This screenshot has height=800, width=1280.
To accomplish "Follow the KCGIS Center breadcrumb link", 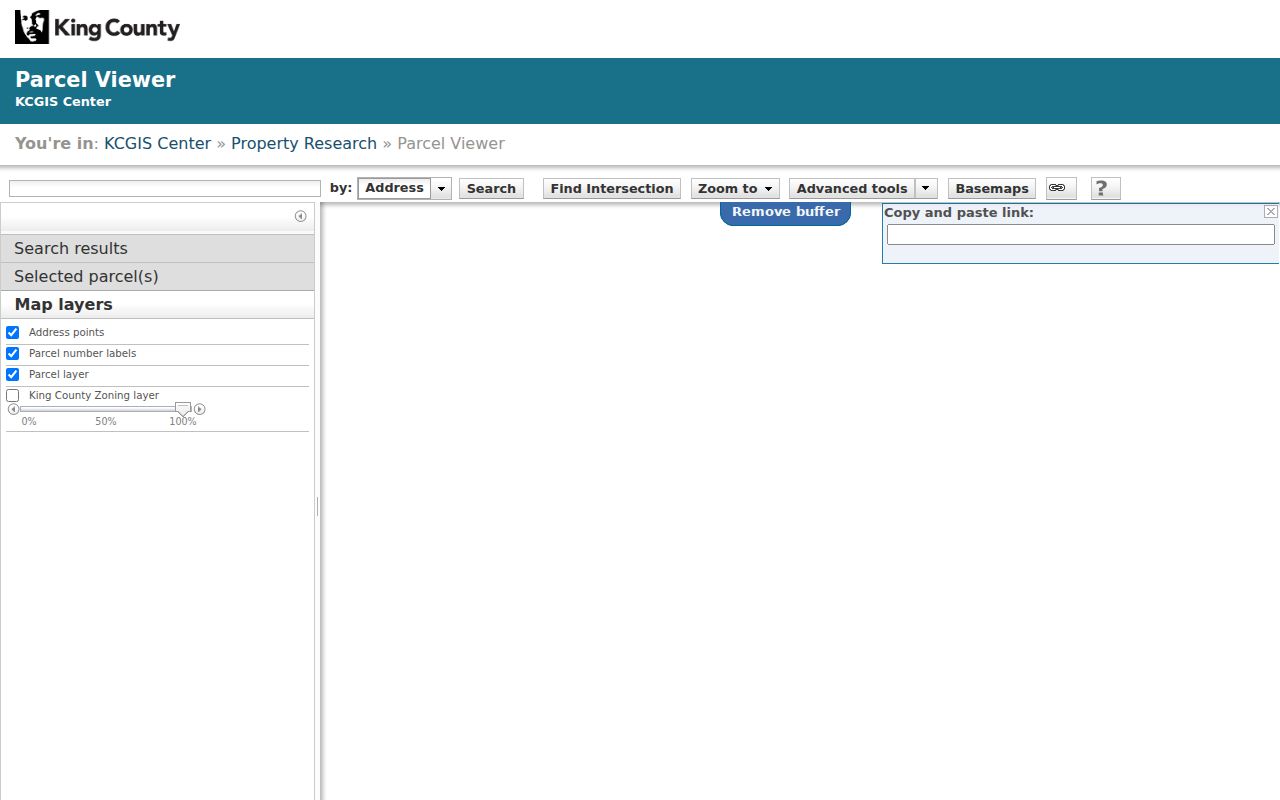I will point(158,143).
